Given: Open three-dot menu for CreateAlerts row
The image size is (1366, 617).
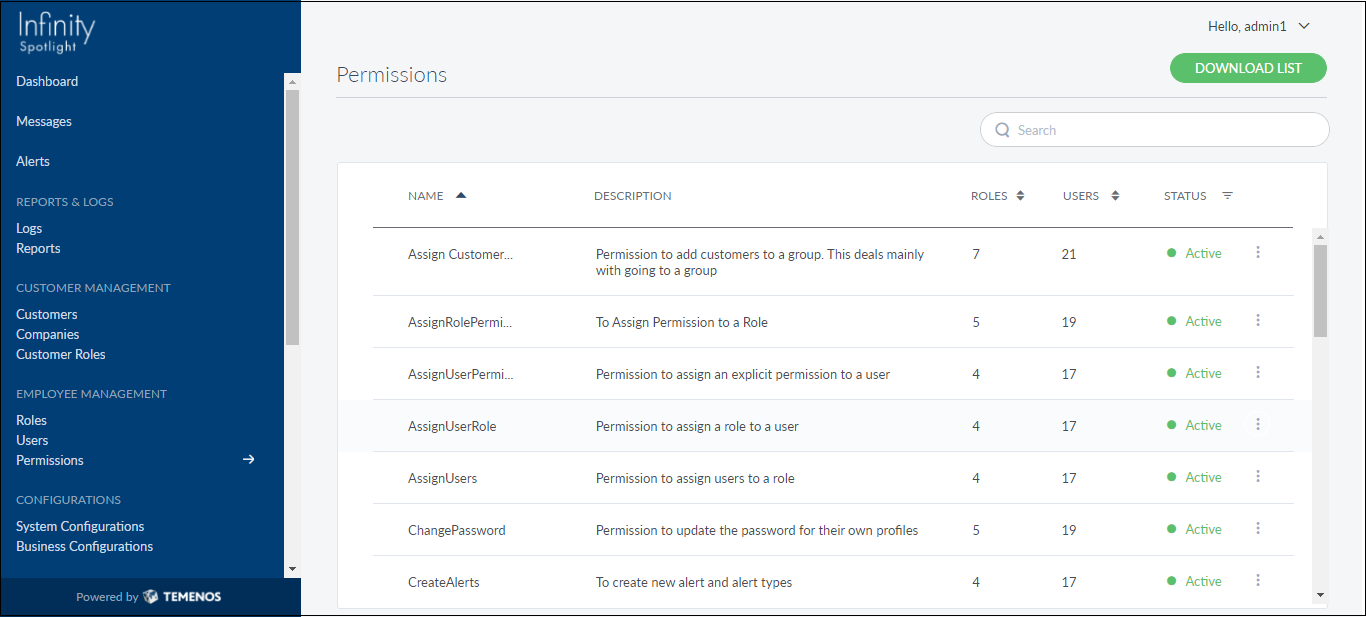Looking at the screenshot, I should 1258,581.
